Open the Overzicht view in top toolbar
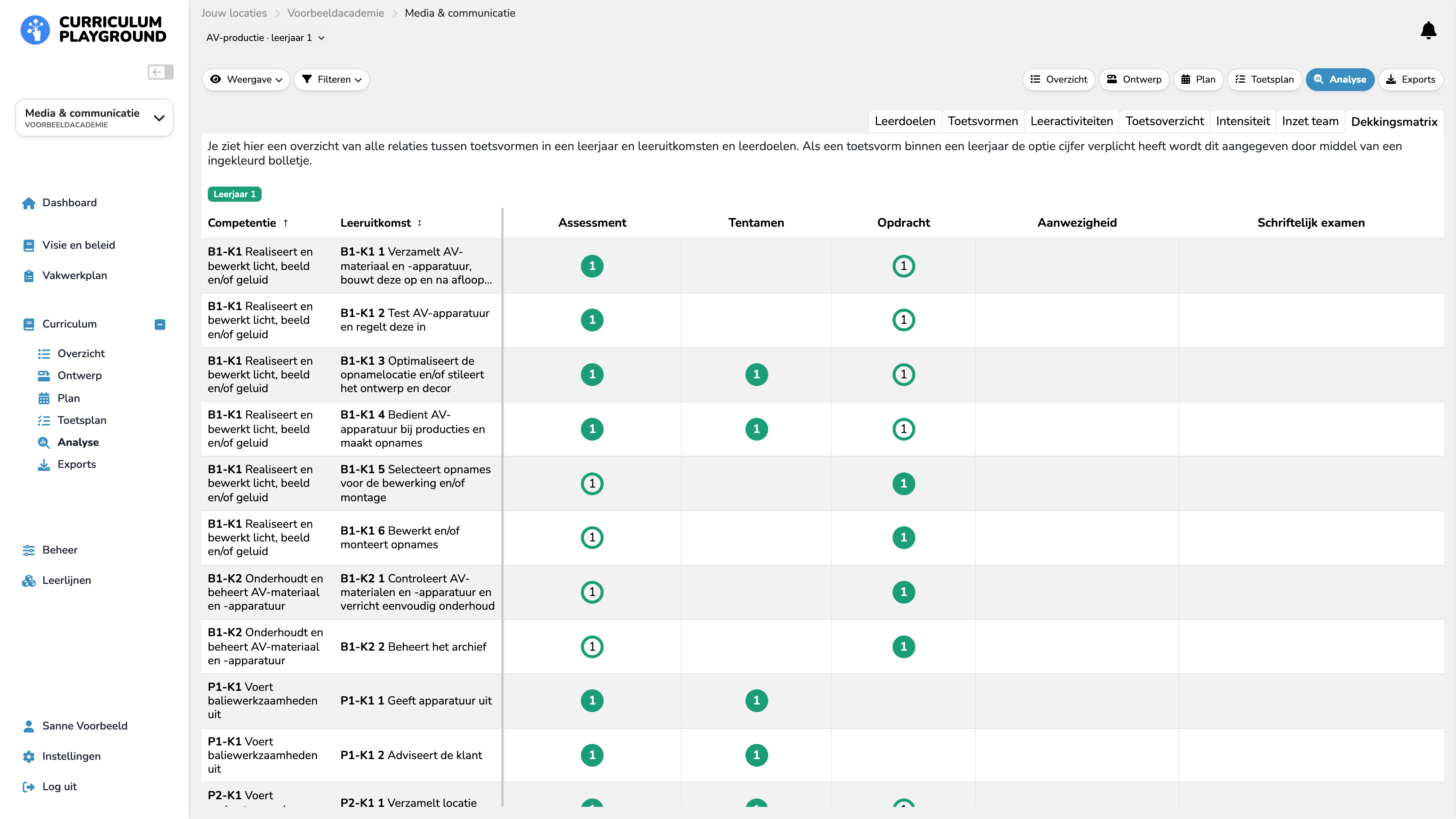 coord(1059,79)
